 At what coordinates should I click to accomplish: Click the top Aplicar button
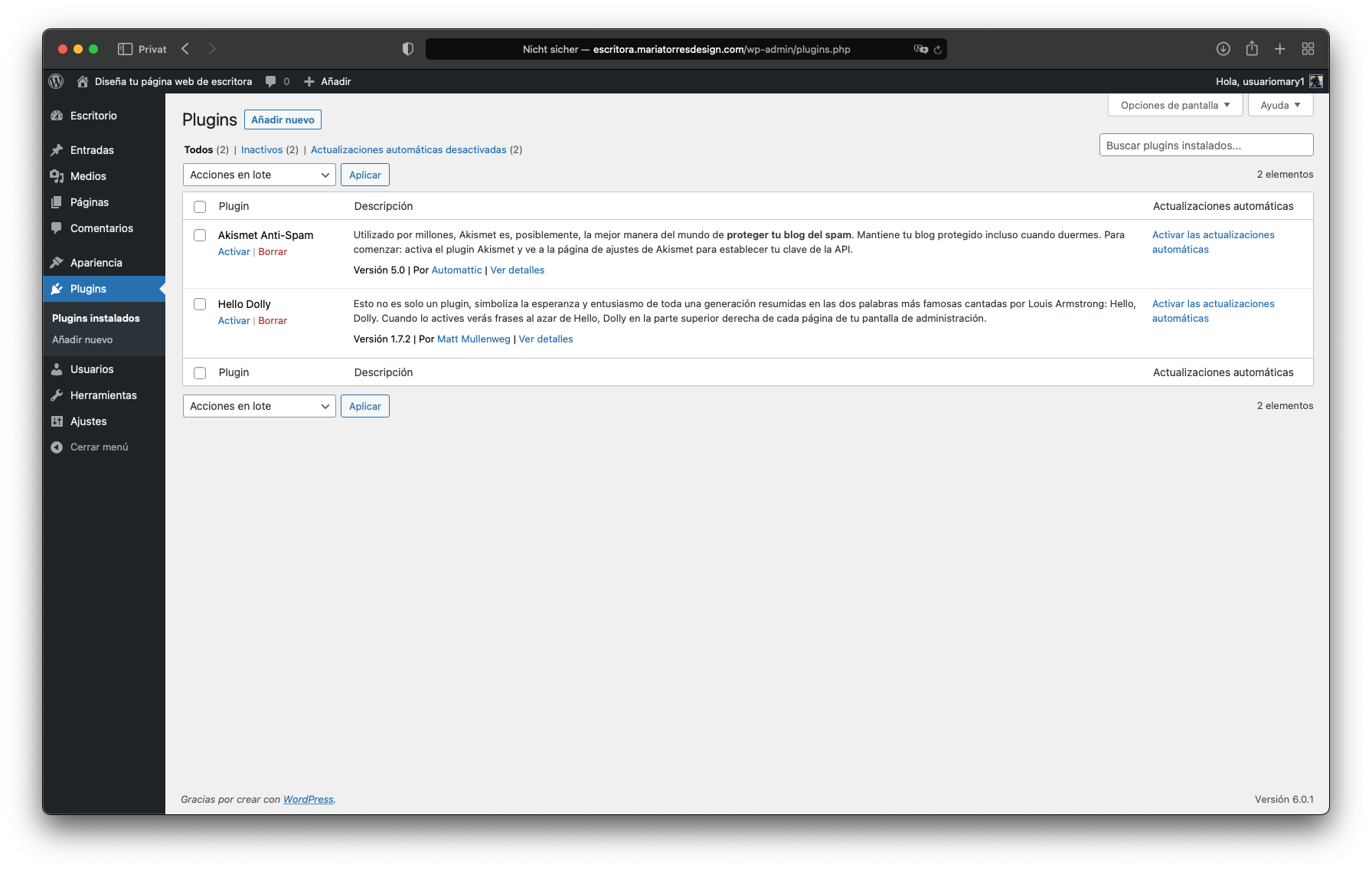click(x=365, y=175)
